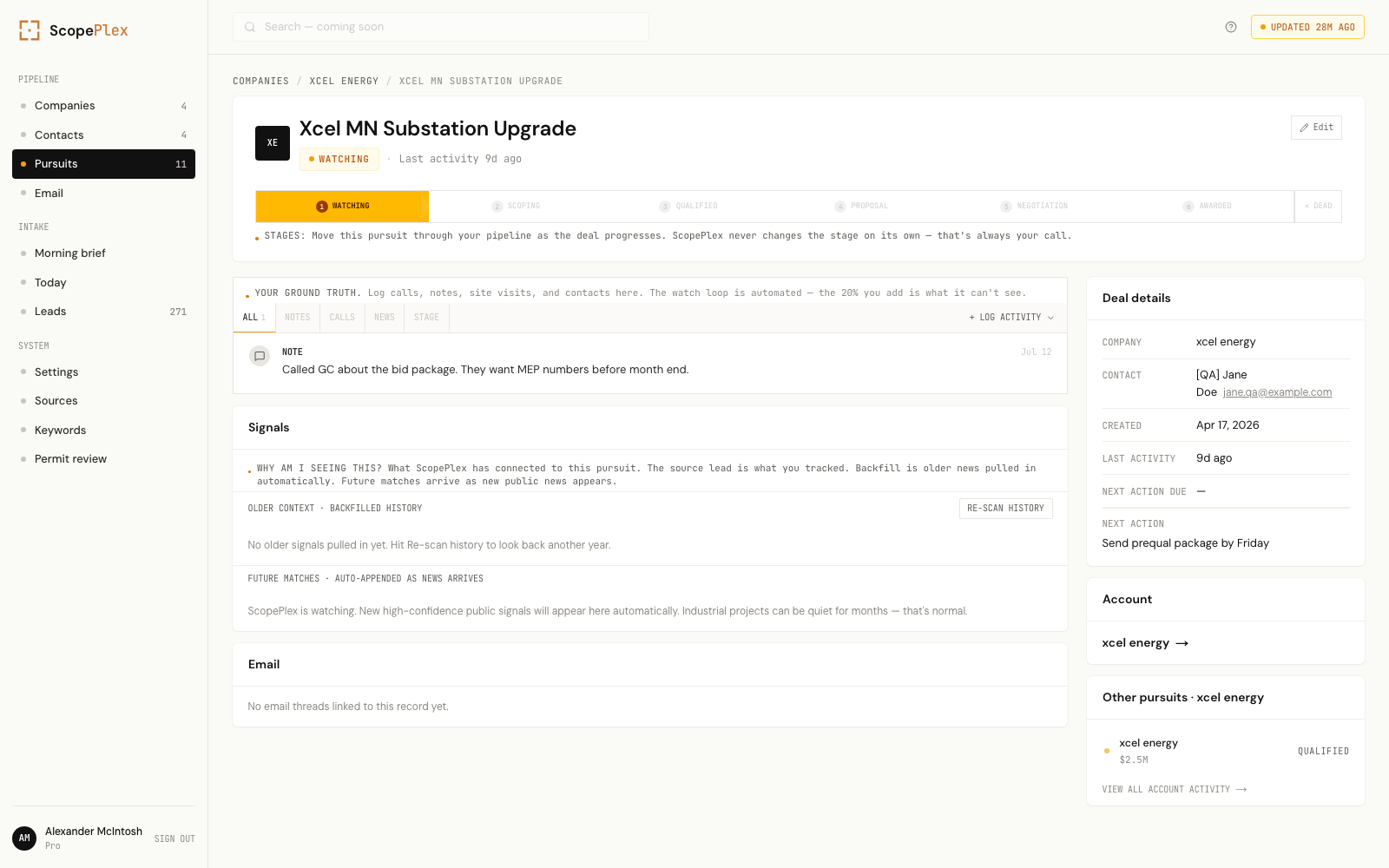Click the Negotiation stage number badge

[1006, 207]
